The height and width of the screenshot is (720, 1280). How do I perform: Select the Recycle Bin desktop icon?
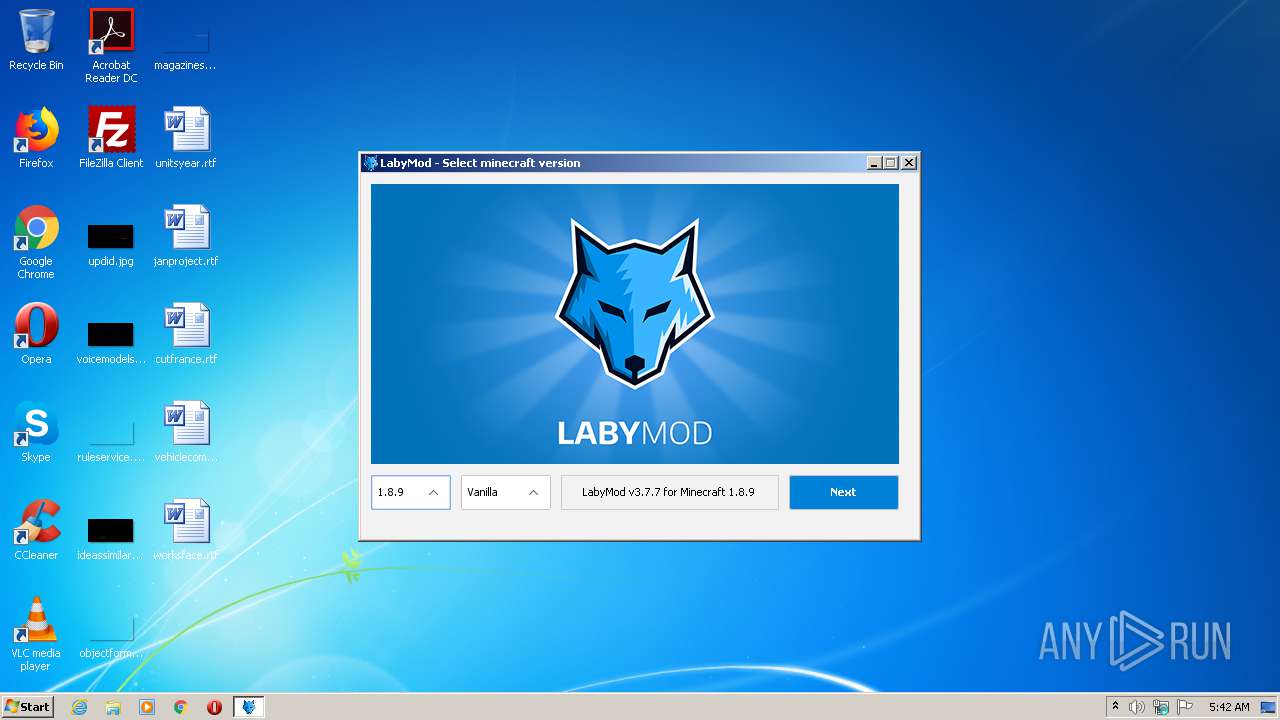tap(36, 40)
